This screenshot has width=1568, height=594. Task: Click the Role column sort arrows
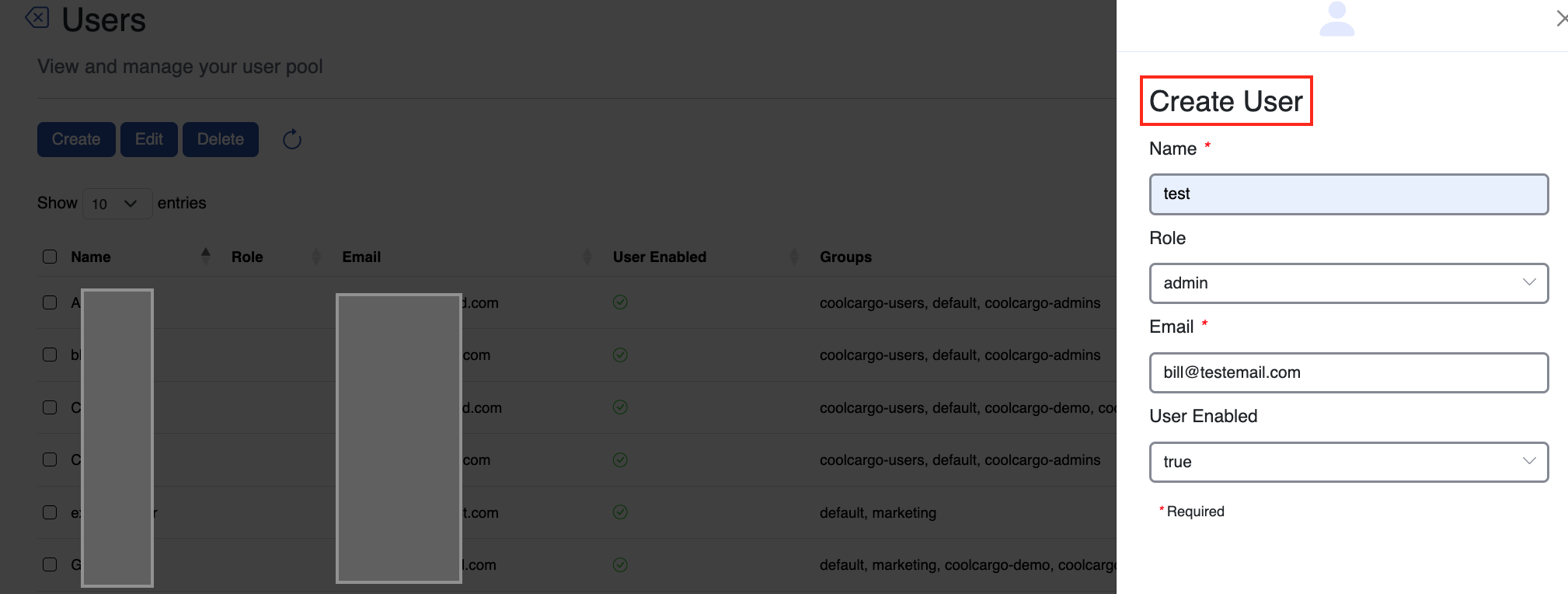click(316, 256)
